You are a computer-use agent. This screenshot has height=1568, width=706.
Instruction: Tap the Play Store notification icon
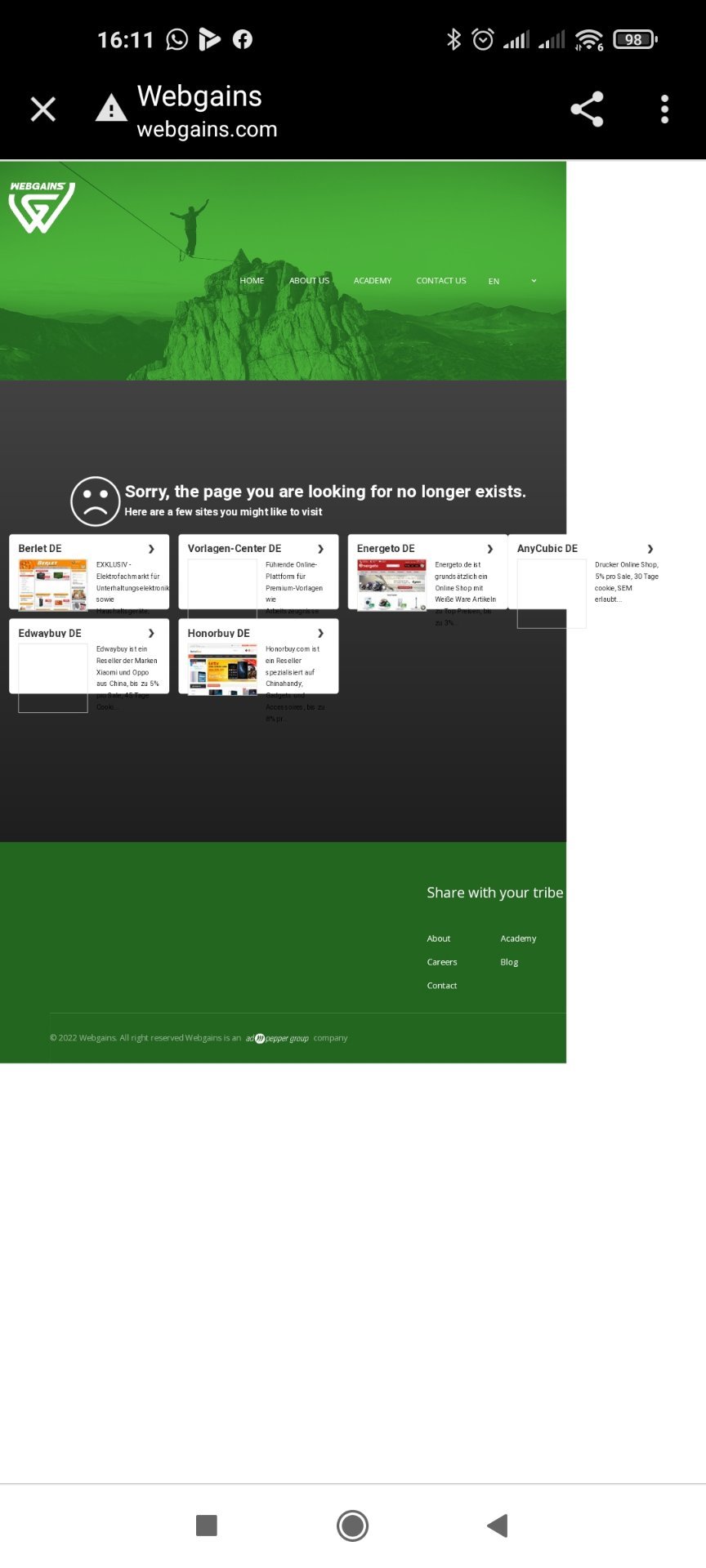pos(209,39)
